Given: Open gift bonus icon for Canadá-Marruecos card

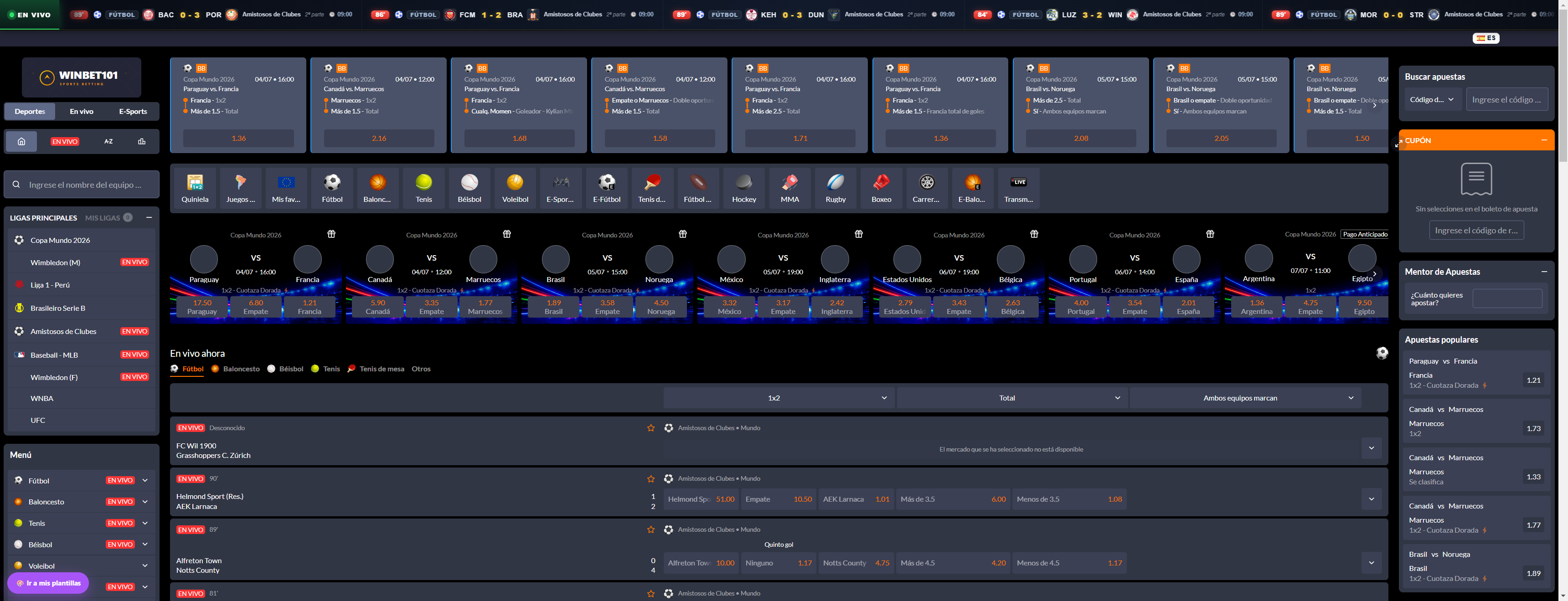Looking at the screenshot, I should (507, 234).
